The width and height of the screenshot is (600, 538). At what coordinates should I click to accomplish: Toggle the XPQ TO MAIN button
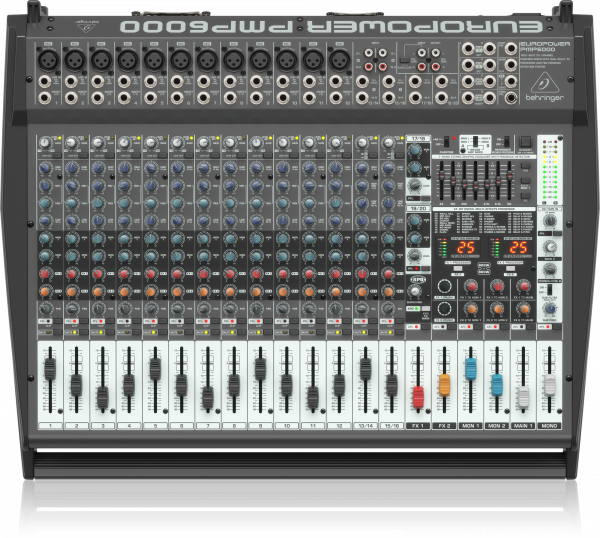coord(425,308)
